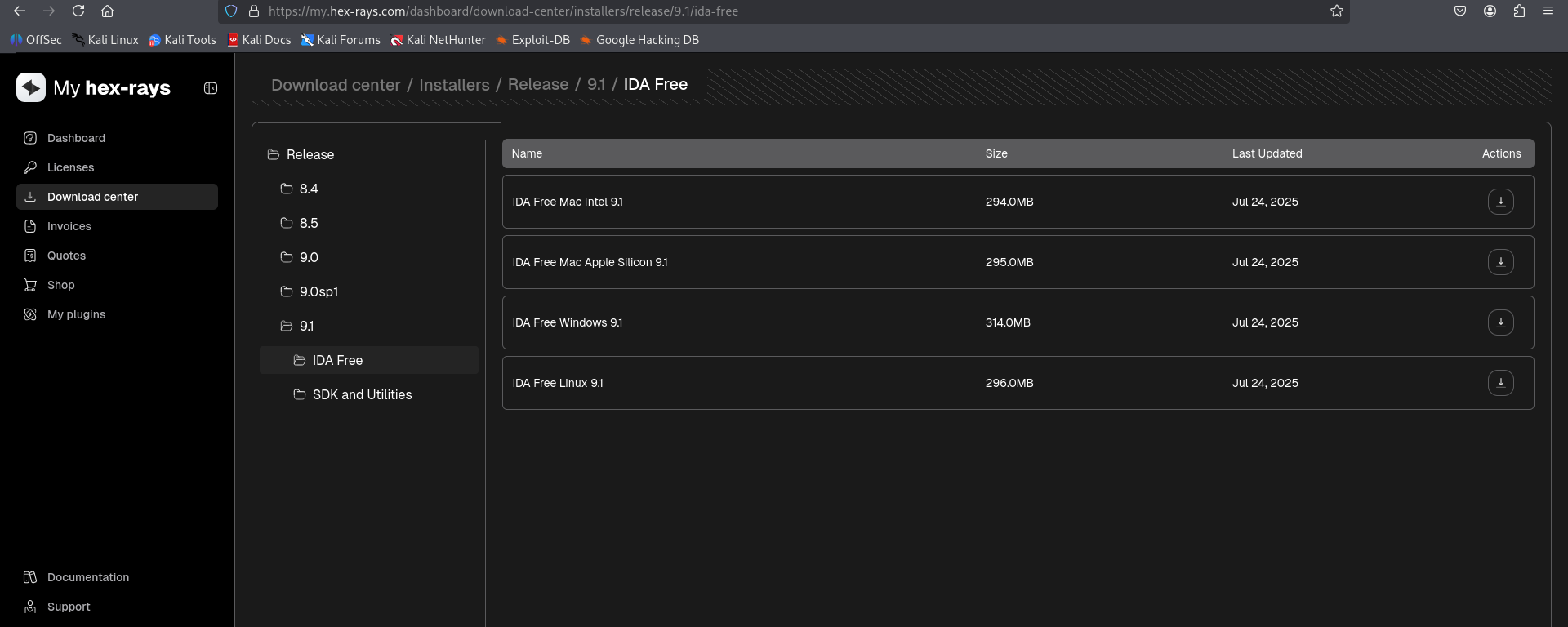Click the IDA Free Linux 9.1 name
The height and width of the screenshot is (627, 1568).
coord(558,383)
